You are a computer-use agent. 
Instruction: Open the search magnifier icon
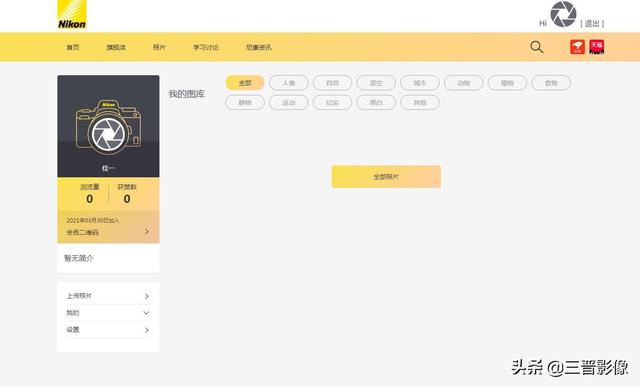[x=536, y=47]
